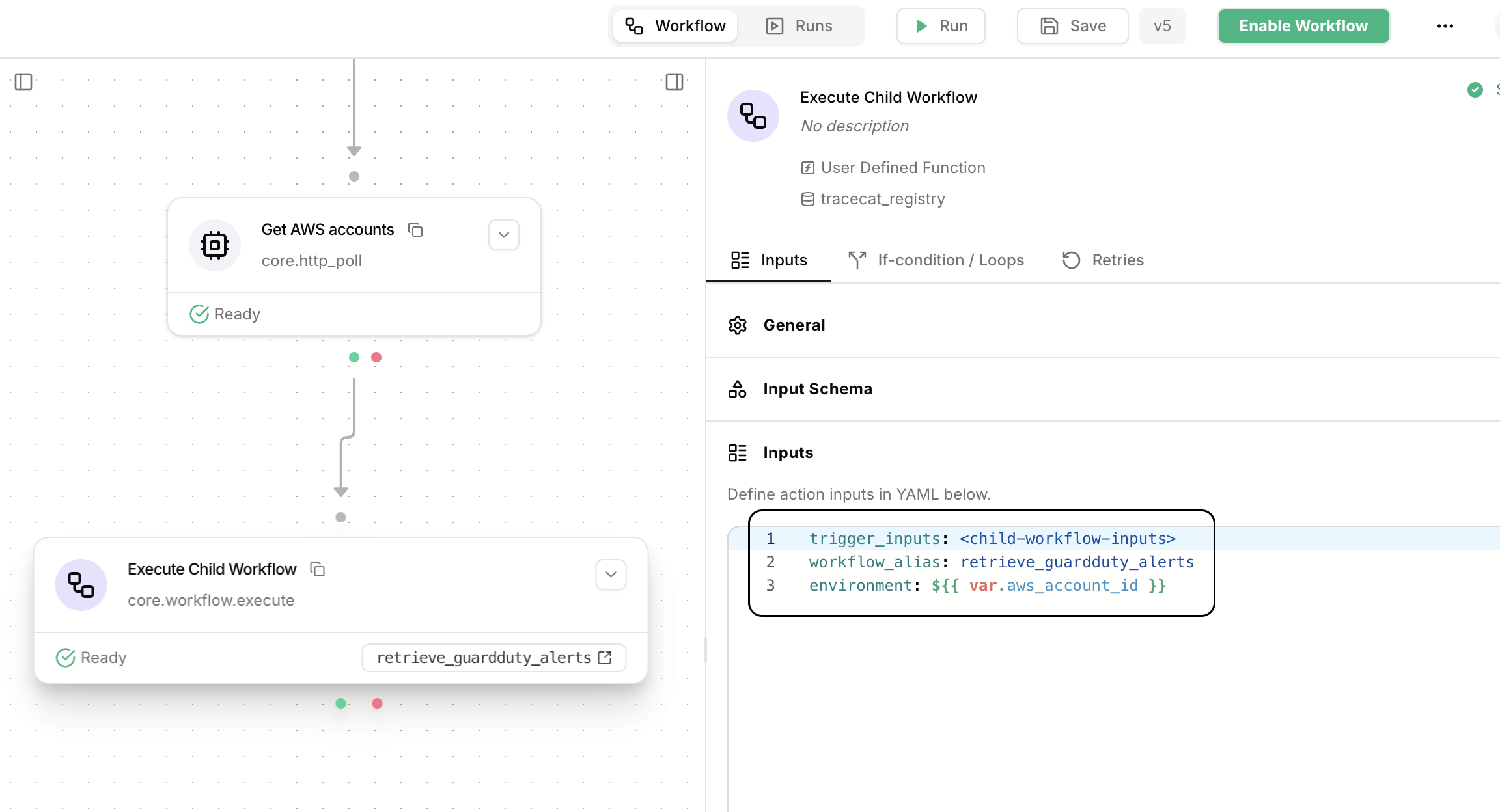The width and height of the screenshot is (1500, 812).
Task: Click the Execute Child Workflow panel header icon
Action: (753, 116)
